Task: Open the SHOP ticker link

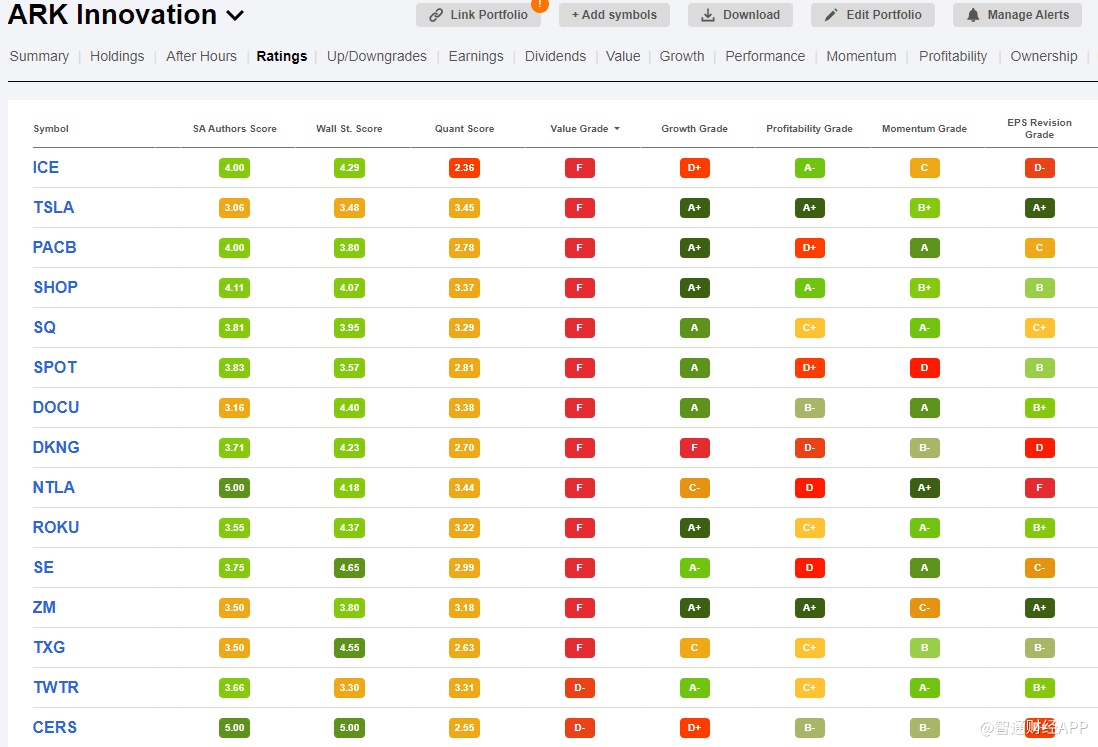Action: (x=55, y=288)
